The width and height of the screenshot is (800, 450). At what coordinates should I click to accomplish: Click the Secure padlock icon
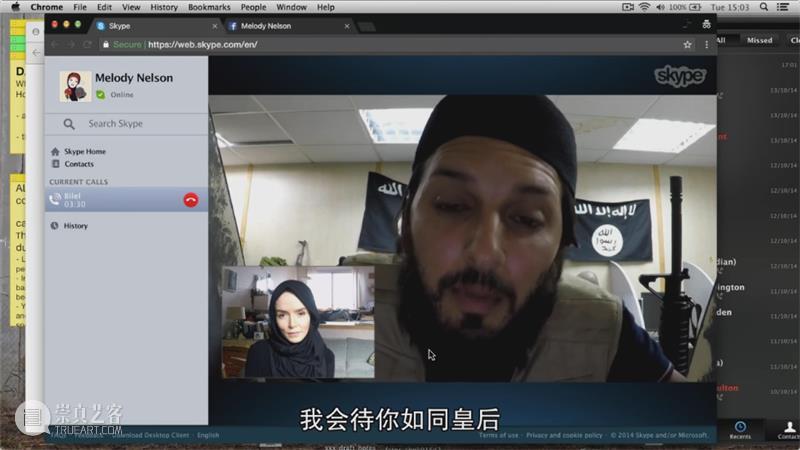pos(106,44)
